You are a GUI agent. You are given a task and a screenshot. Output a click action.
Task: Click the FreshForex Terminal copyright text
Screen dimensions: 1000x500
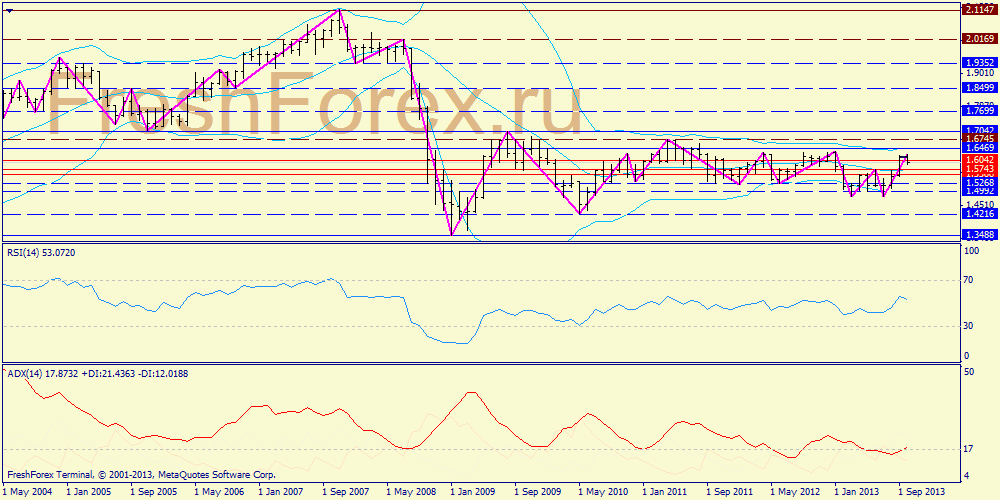(x=140, y=474)
